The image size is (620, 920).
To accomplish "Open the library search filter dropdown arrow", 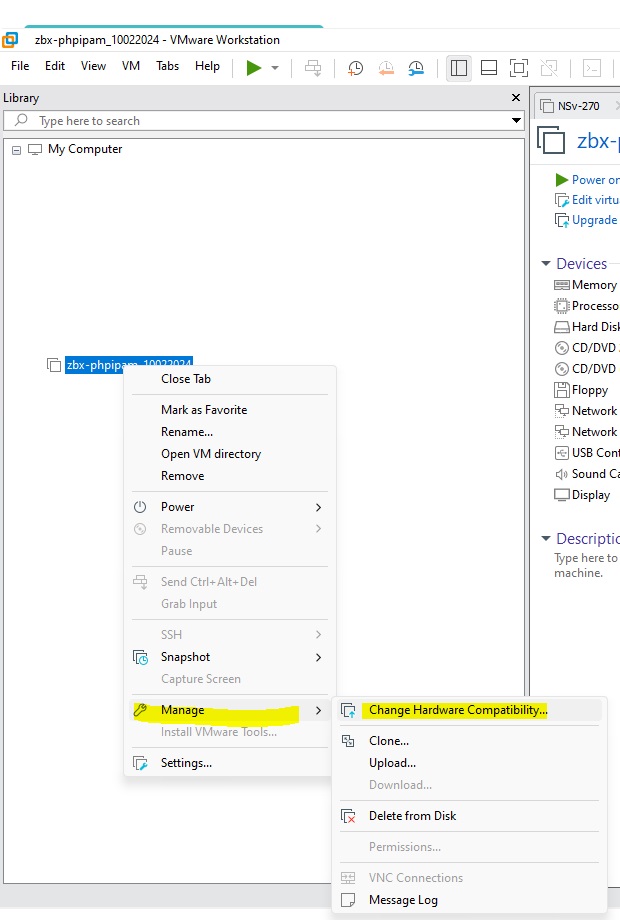I will [516, 121].
